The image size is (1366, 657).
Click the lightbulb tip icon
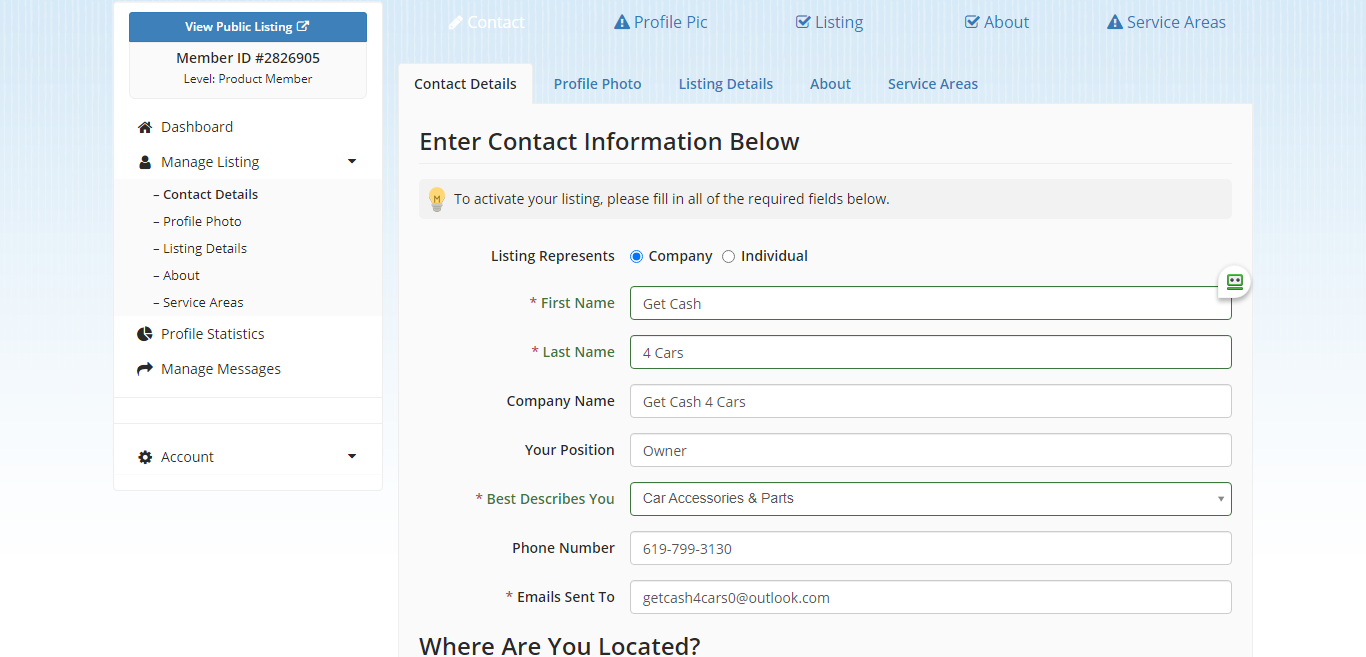(x=437, y=199)
